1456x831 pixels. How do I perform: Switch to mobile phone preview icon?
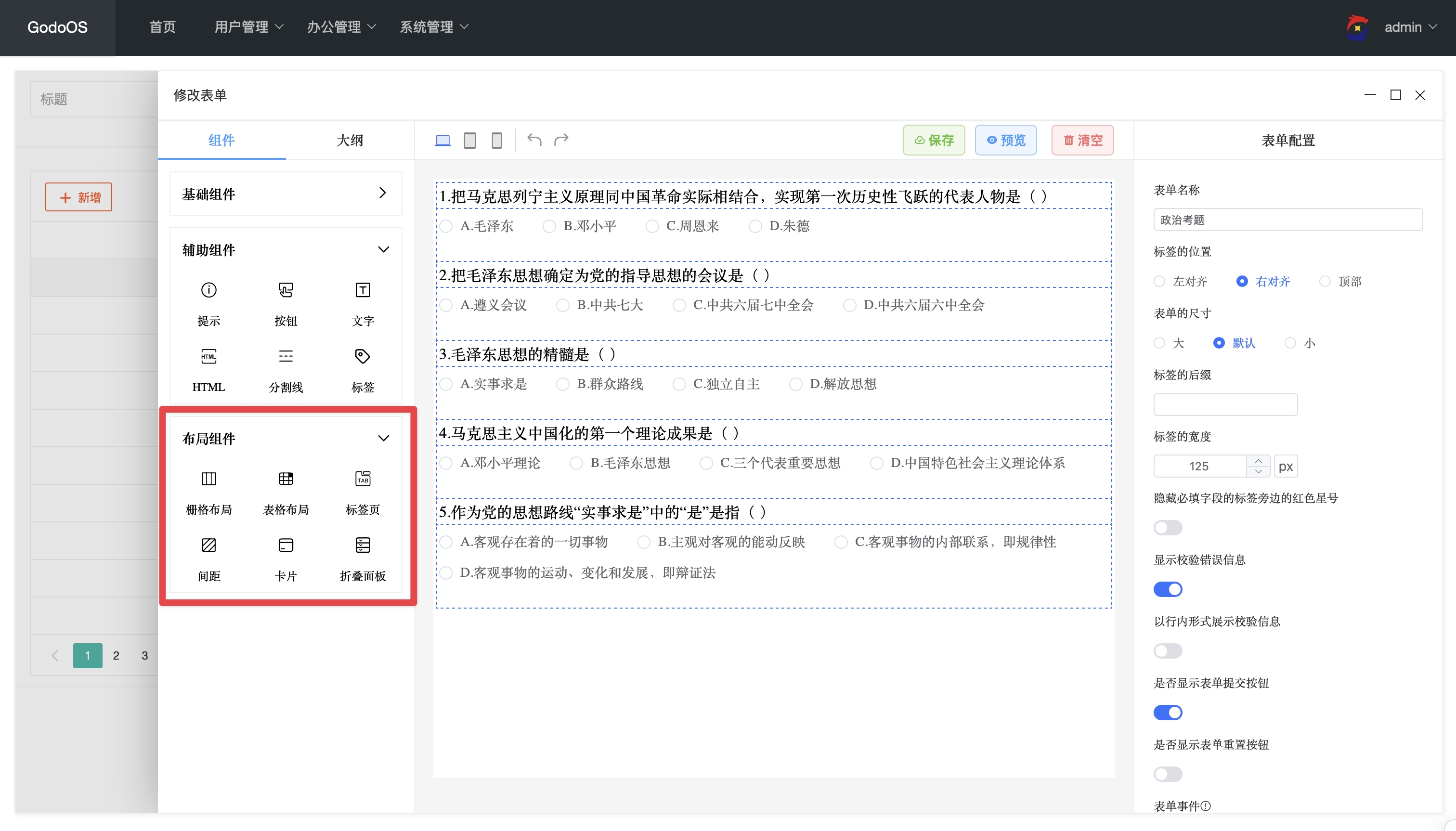point(497,140)
